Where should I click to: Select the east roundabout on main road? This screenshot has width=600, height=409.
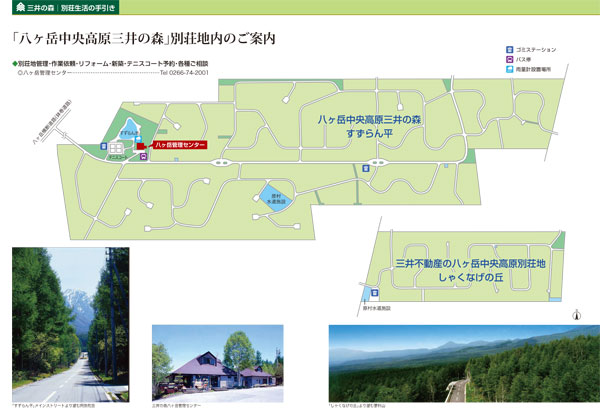[378, 163]
